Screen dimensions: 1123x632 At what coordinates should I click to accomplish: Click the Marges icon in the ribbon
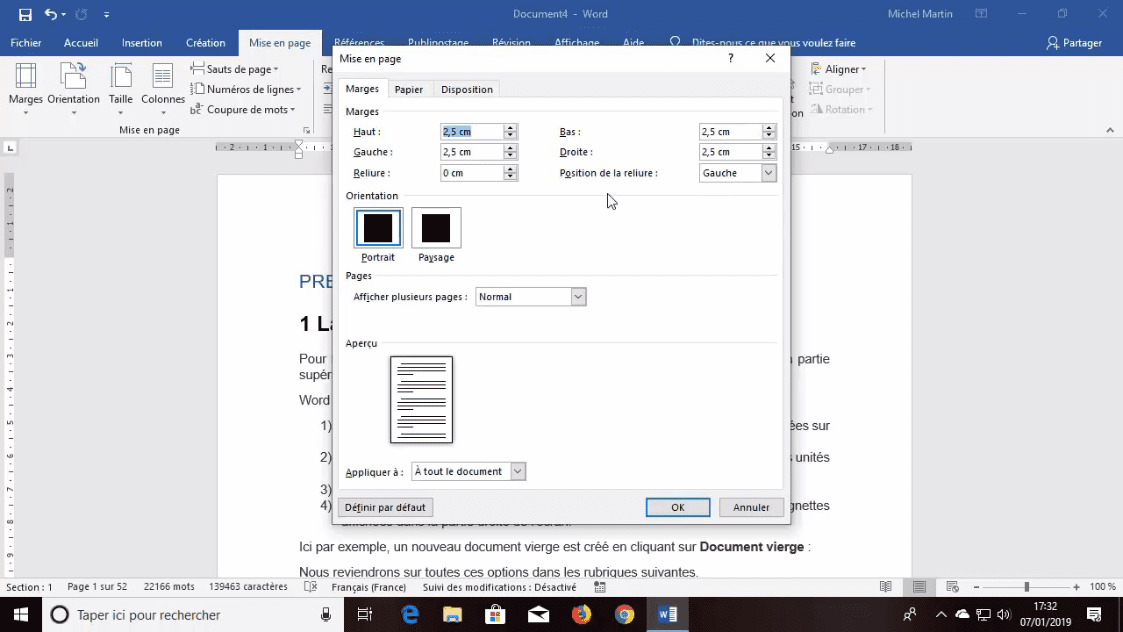pyautogui.click(x=25, y=84)
